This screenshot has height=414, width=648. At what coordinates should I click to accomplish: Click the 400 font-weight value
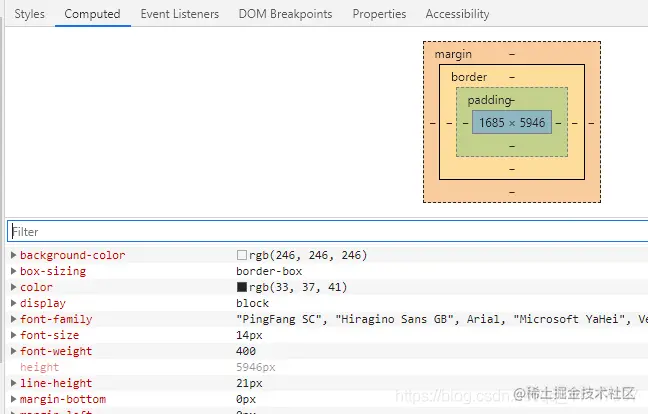[246, 351]
